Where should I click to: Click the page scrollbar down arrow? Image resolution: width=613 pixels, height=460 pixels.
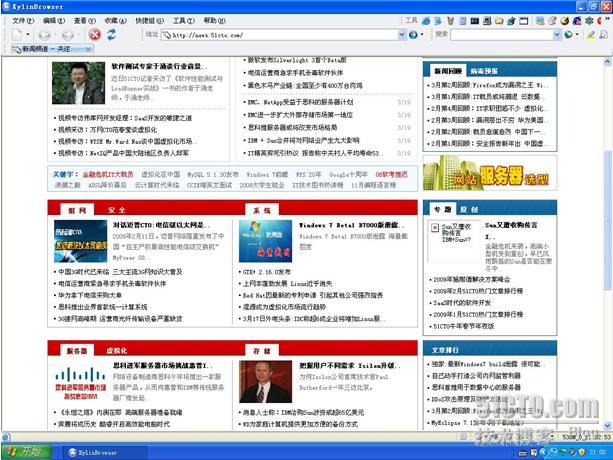(607, 426)
